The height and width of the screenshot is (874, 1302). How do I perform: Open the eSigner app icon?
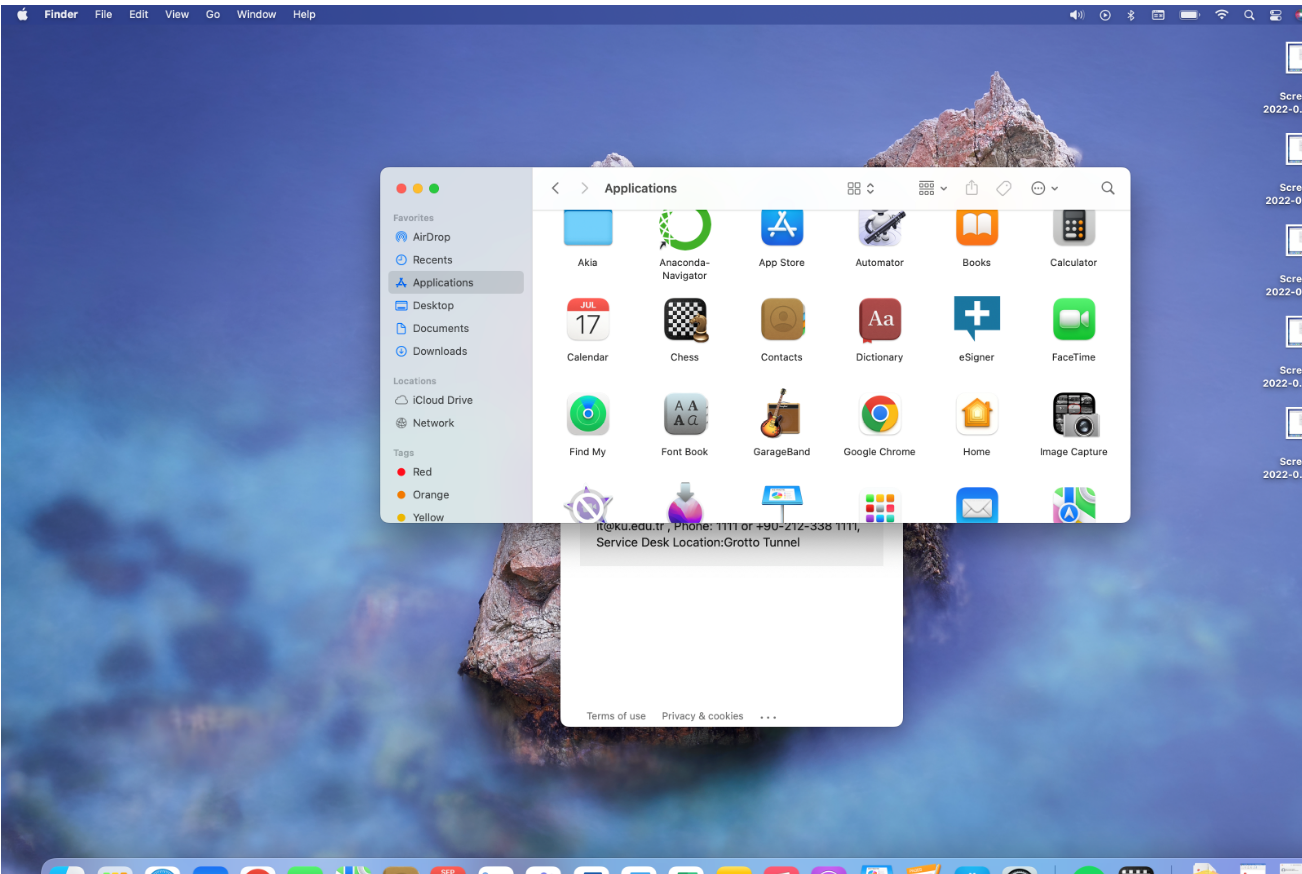coord(976,321)
